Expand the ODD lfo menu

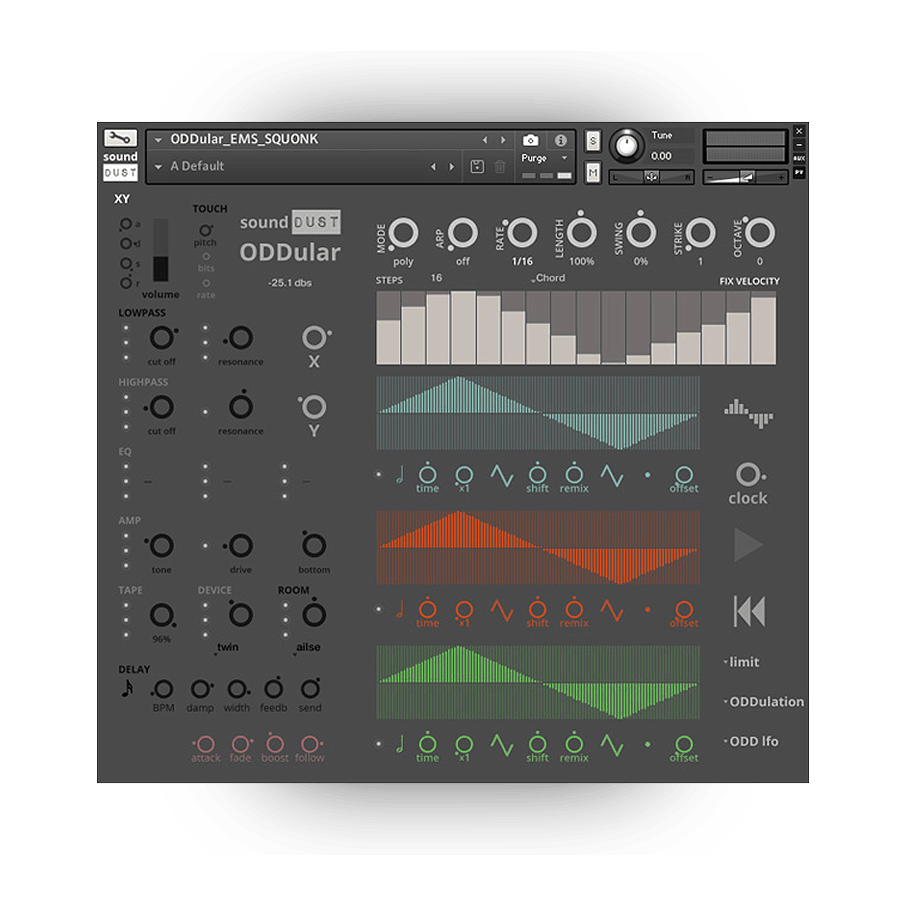click(751, 741)
